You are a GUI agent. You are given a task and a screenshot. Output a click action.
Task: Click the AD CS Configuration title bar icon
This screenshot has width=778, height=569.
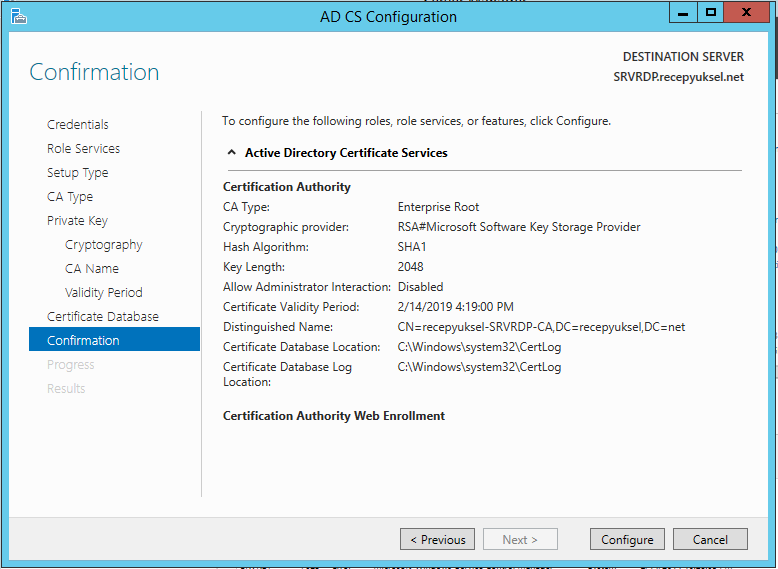(18, 16)
